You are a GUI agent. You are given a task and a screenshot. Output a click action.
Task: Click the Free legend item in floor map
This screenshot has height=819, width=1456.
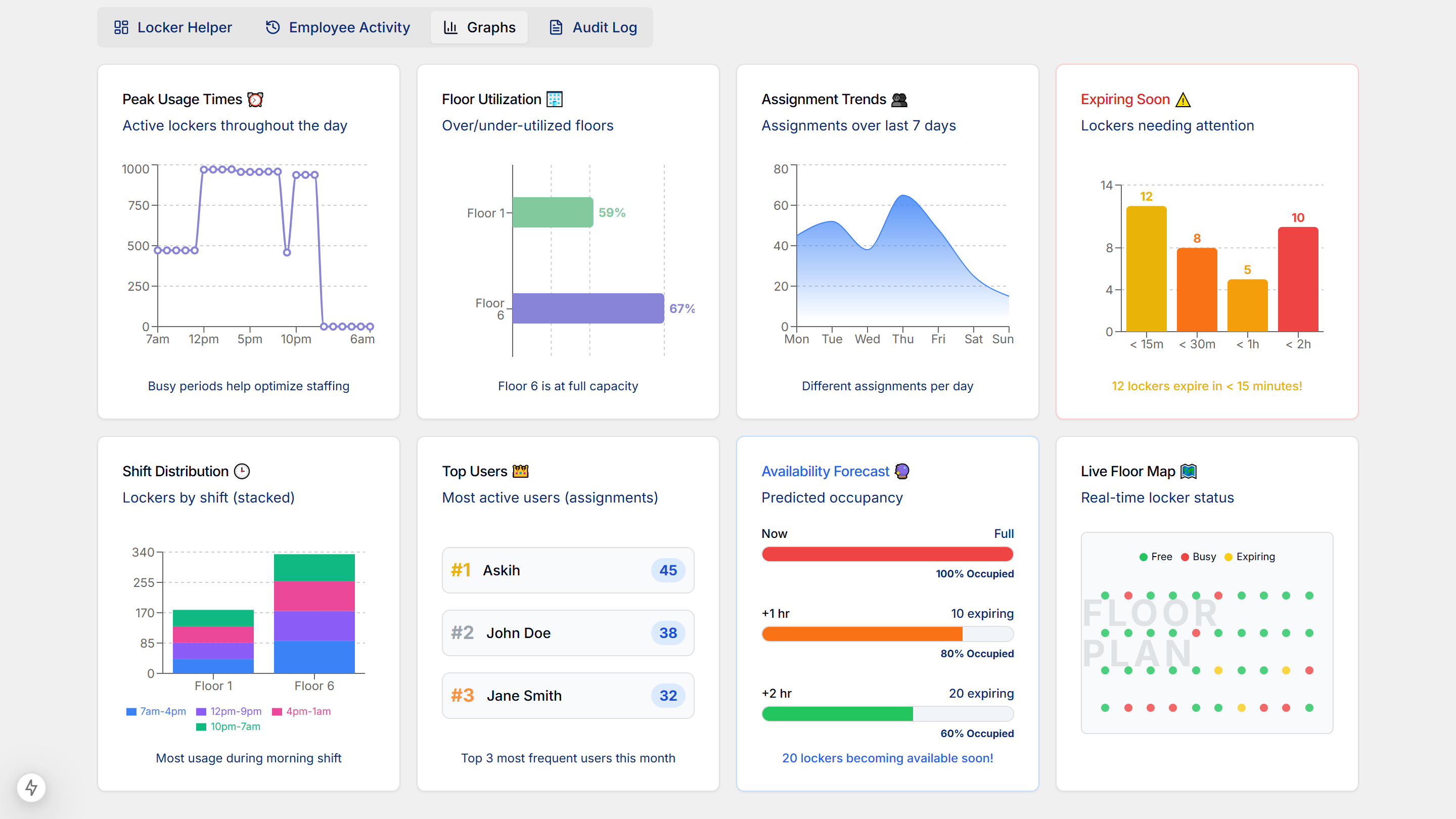(1156, 557)
